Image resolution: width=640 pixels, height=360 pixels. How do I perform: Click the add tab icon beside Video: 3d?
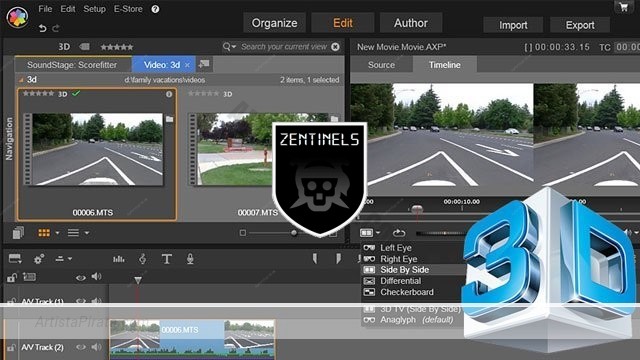tap(204, 64)
